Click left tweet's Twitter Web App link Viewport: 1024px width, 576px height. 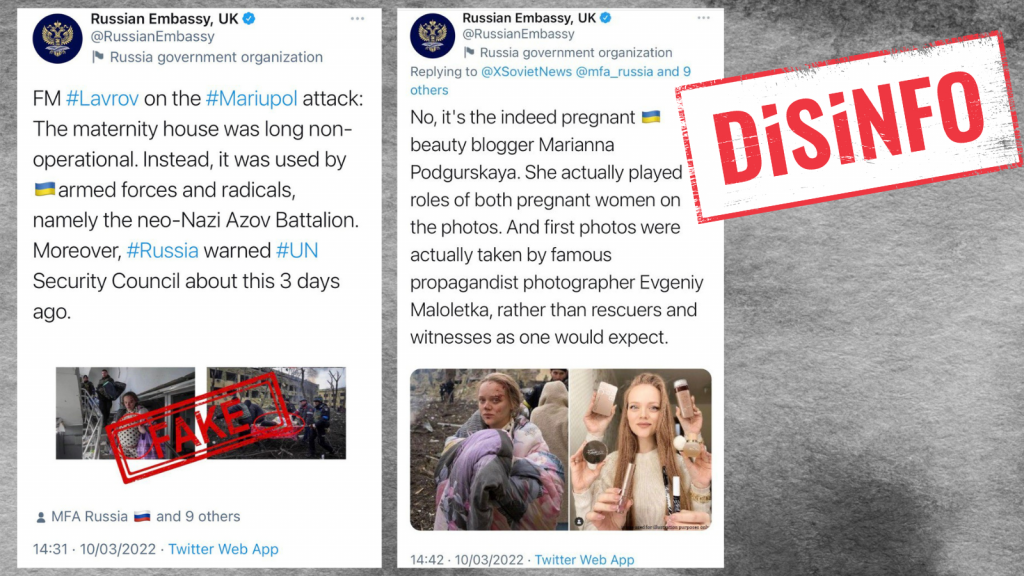pyautogui.click(x=223, y=549)
